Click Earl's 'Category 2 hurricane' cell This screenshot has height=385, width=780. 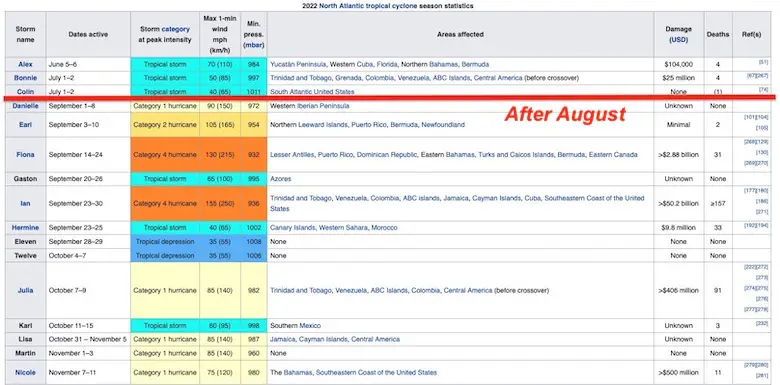(x=165, y=125)
